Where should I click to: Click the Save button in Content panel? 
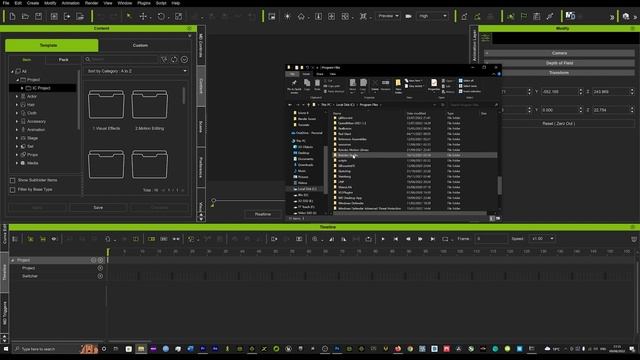click(98, 207)
